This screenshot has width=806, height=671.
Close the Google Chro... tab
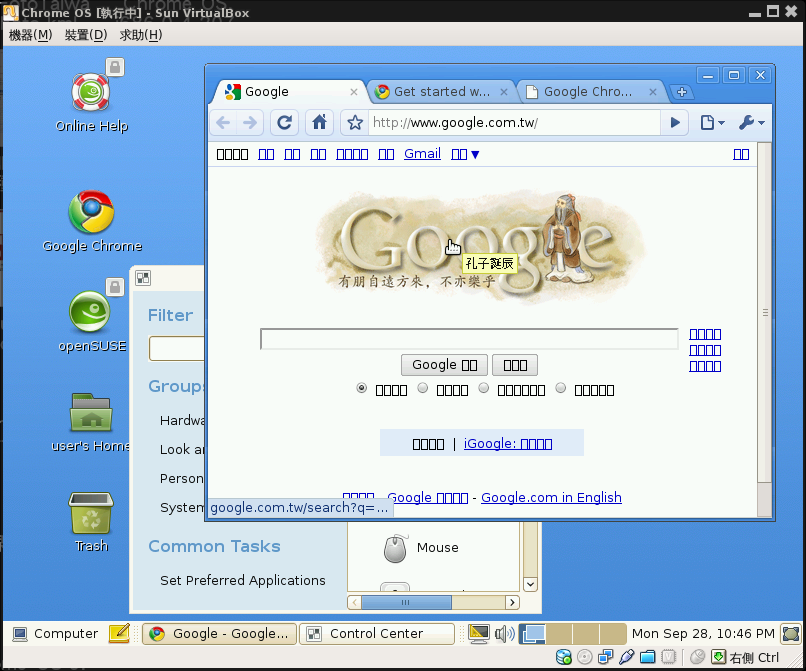coord(653,92)
